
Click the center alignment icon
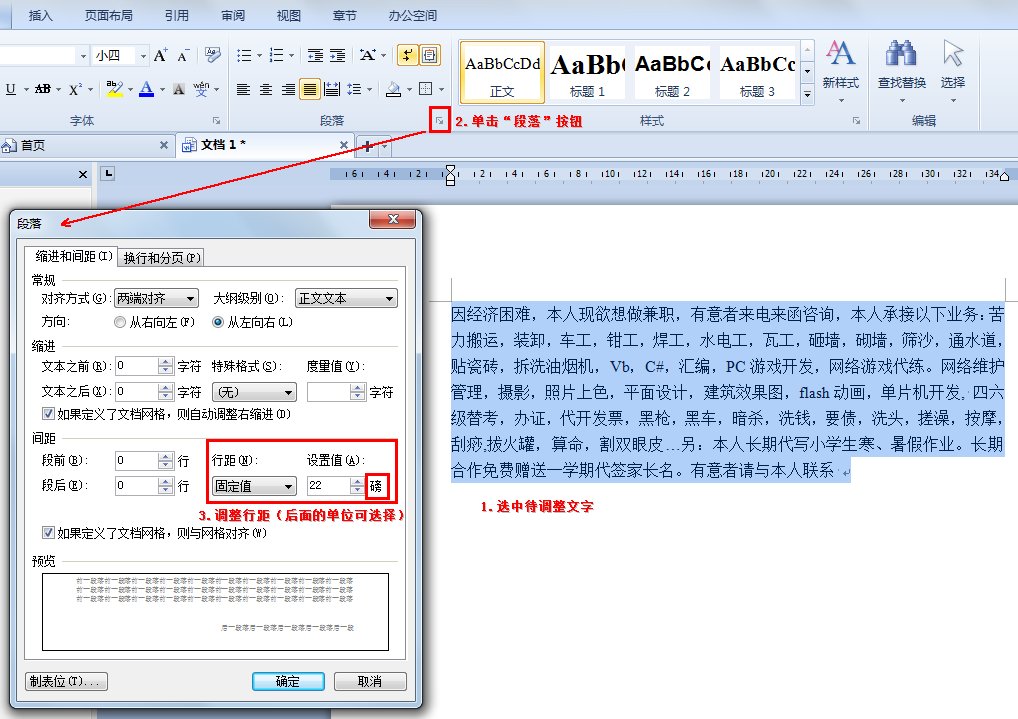tap(266, 88)
